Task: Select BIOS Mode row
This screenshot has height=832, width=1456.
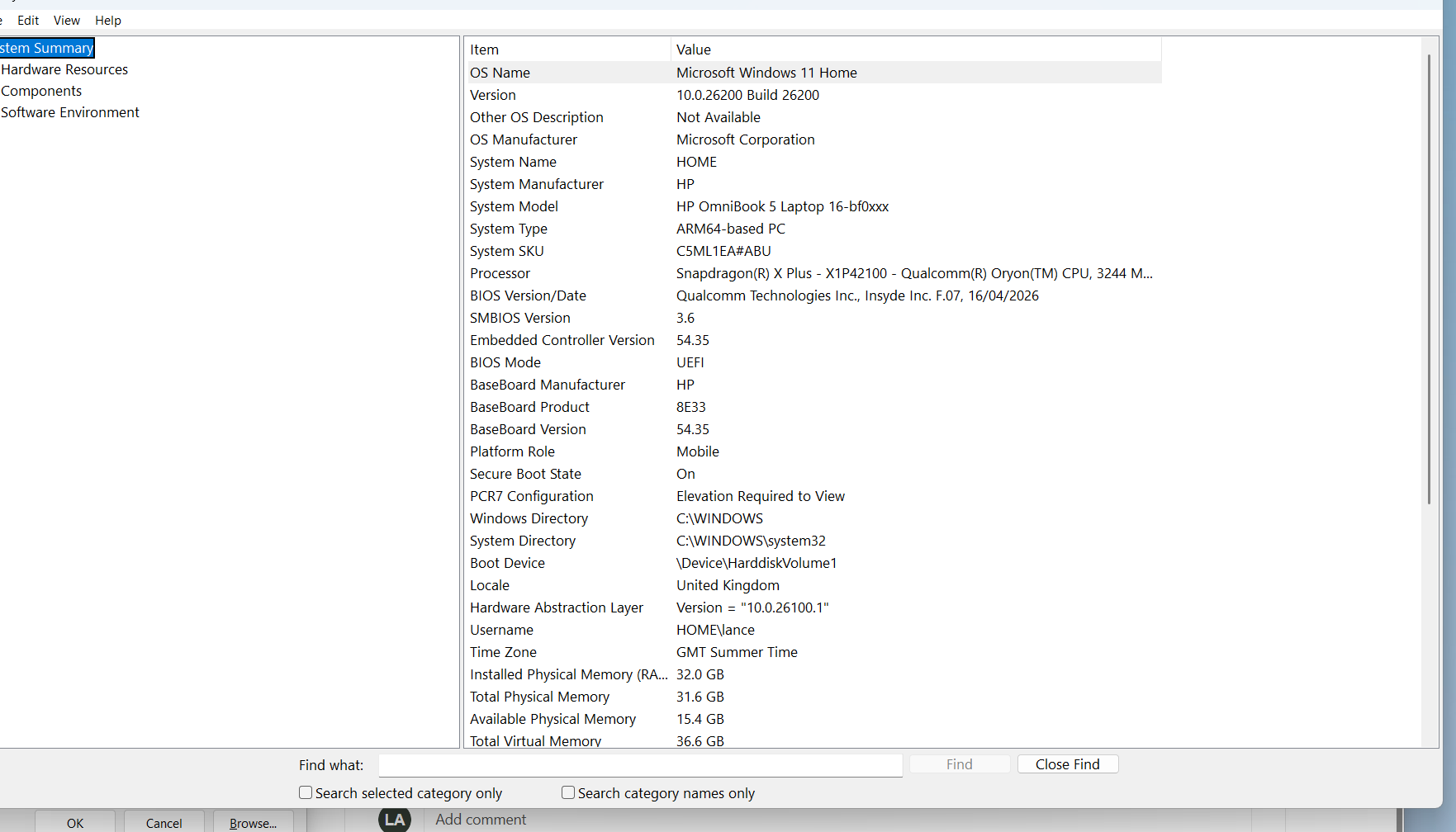Action: [x=814, y=362]
